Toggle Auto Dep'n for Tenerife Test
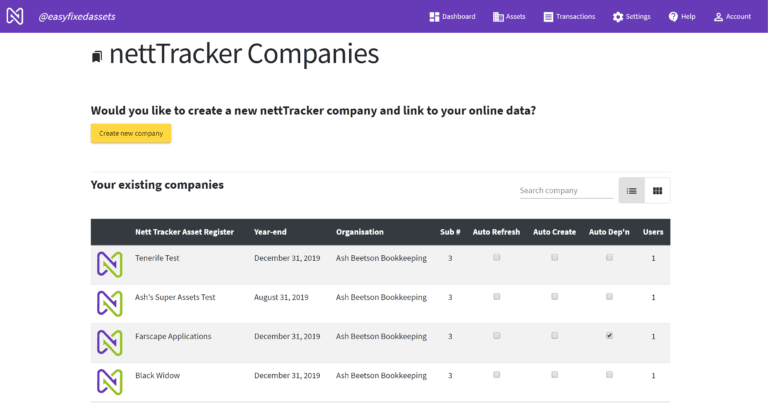Viewport: 768px width, 403px height. (609, 257)
